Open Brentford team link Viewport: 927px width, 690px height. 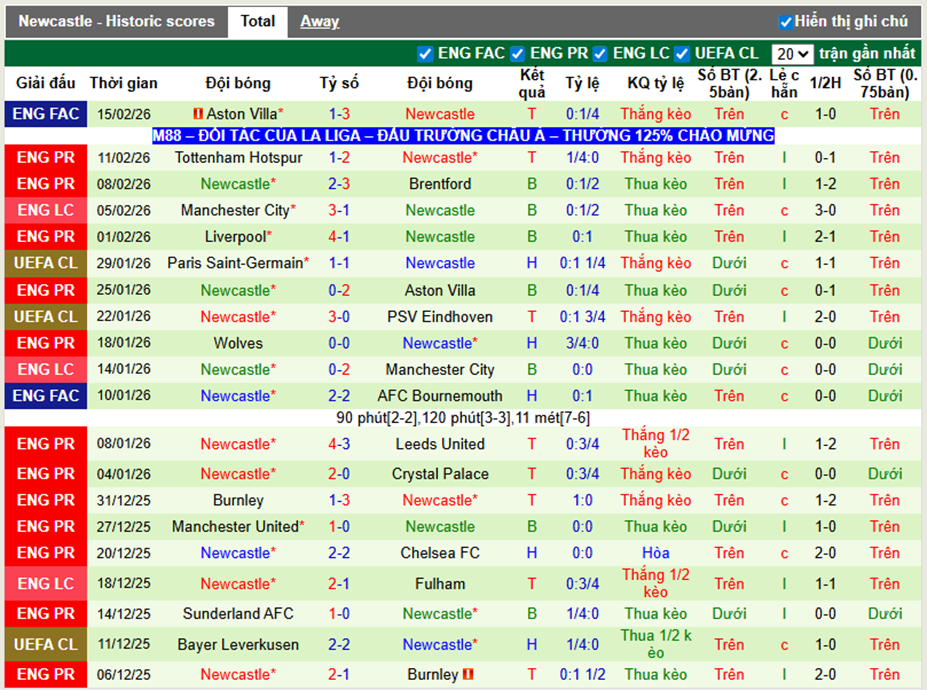(x=440, y=184)
